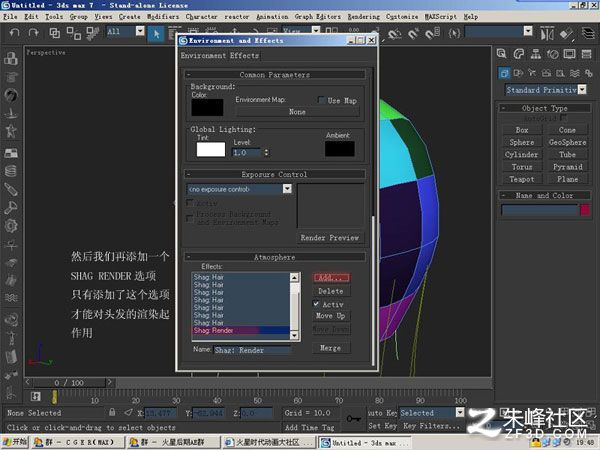This screenshot has height=450, width=600.
Task: Select the Helpers category icon
Action: pyautogui.click(x=560, y=73)
